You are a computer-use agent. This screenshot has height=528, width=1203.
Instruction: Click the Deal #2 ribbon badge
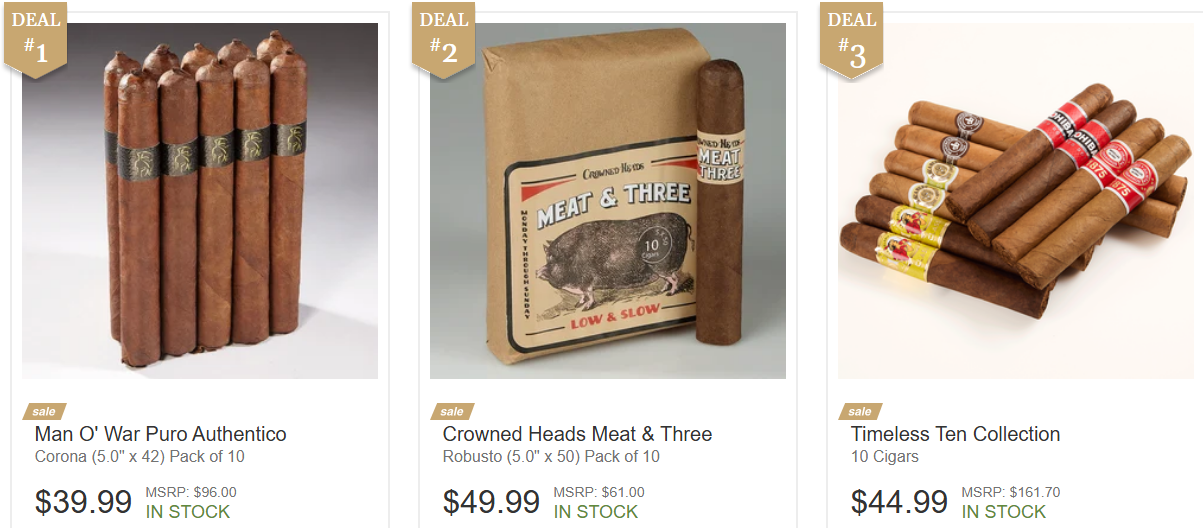(443, 37)
